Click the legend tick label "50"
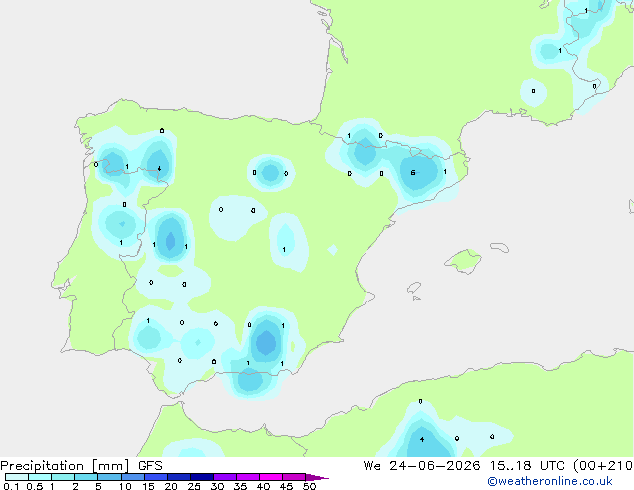The height and width of the screenshot is (490, 634). tap(309, 486)
